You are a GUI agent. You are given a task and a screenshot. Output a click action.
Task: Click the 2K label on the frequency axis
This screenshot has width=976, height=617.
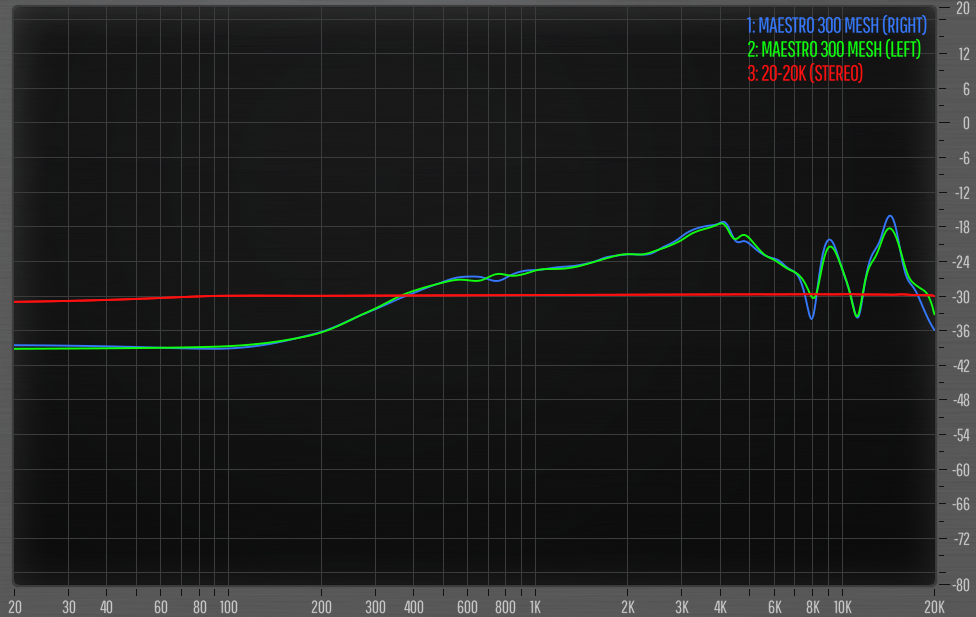pos(628,607)
